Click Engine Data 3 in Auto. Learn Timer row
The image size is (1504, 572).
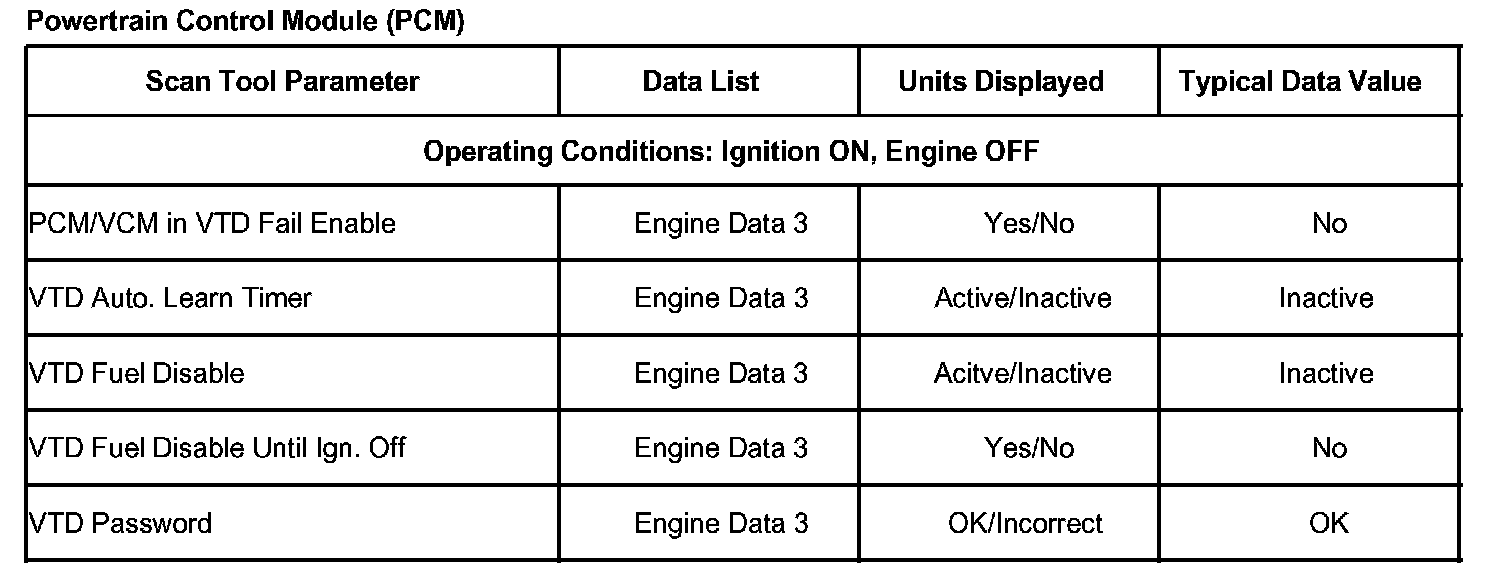pyautogui.click(x=721, y=298)
